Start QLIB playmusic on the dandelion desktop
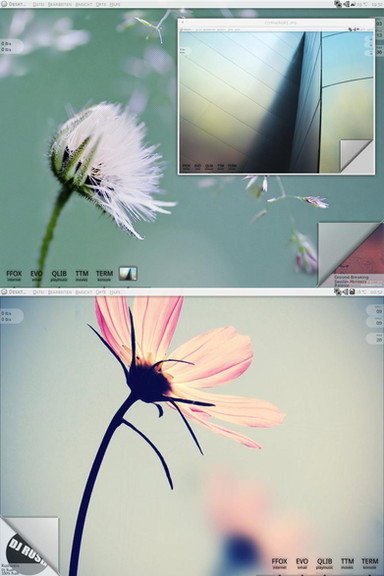 59,276
